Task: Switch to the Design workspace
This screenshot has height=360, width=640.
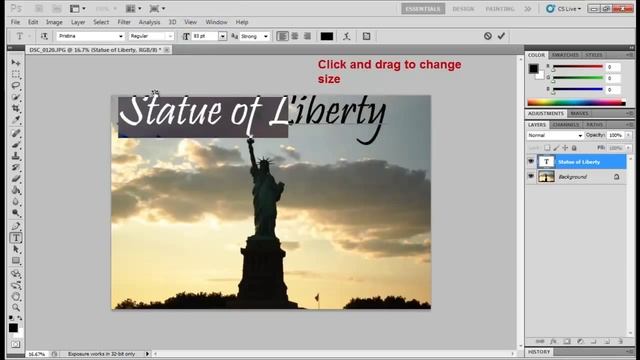Action: click(x=463, y=9)
